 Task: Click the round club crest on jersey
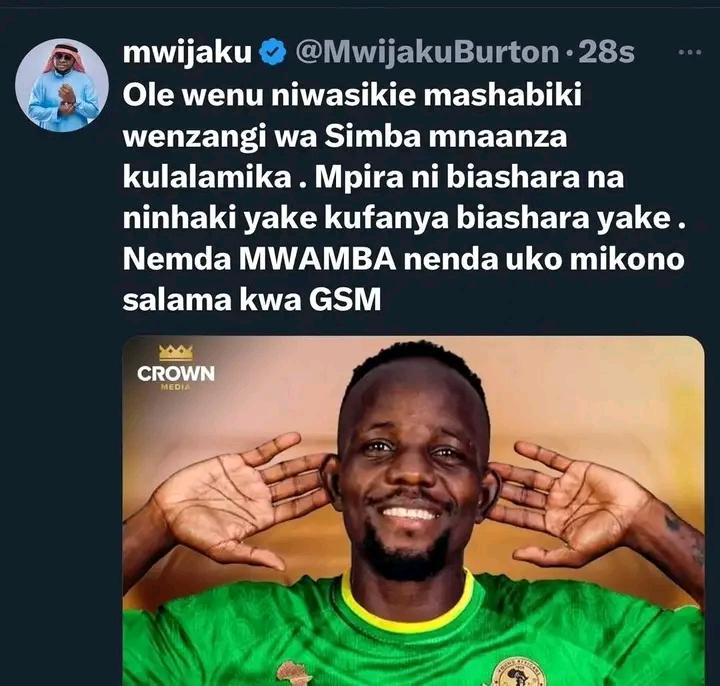(520, 672)
